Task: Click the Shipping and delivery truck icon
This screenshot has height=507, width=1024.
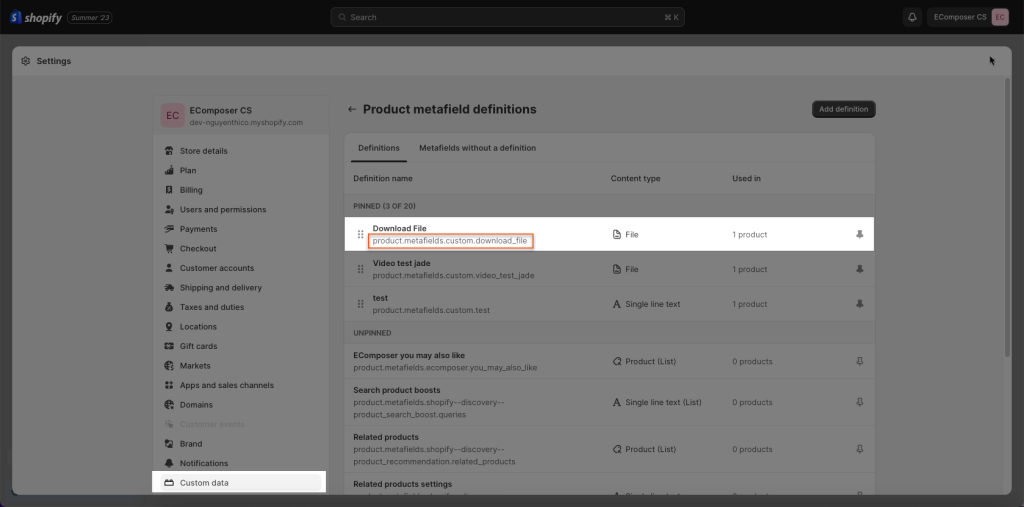Action: (x=169, y=287)
